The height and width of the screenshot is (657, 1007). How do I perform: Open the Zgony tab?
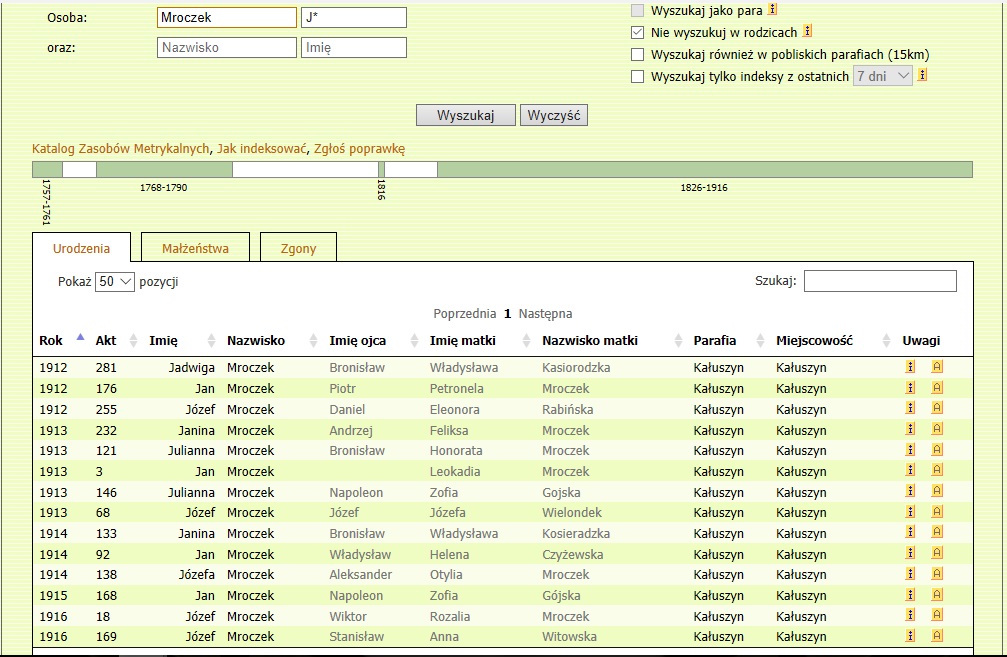click(x=298, y=249)
